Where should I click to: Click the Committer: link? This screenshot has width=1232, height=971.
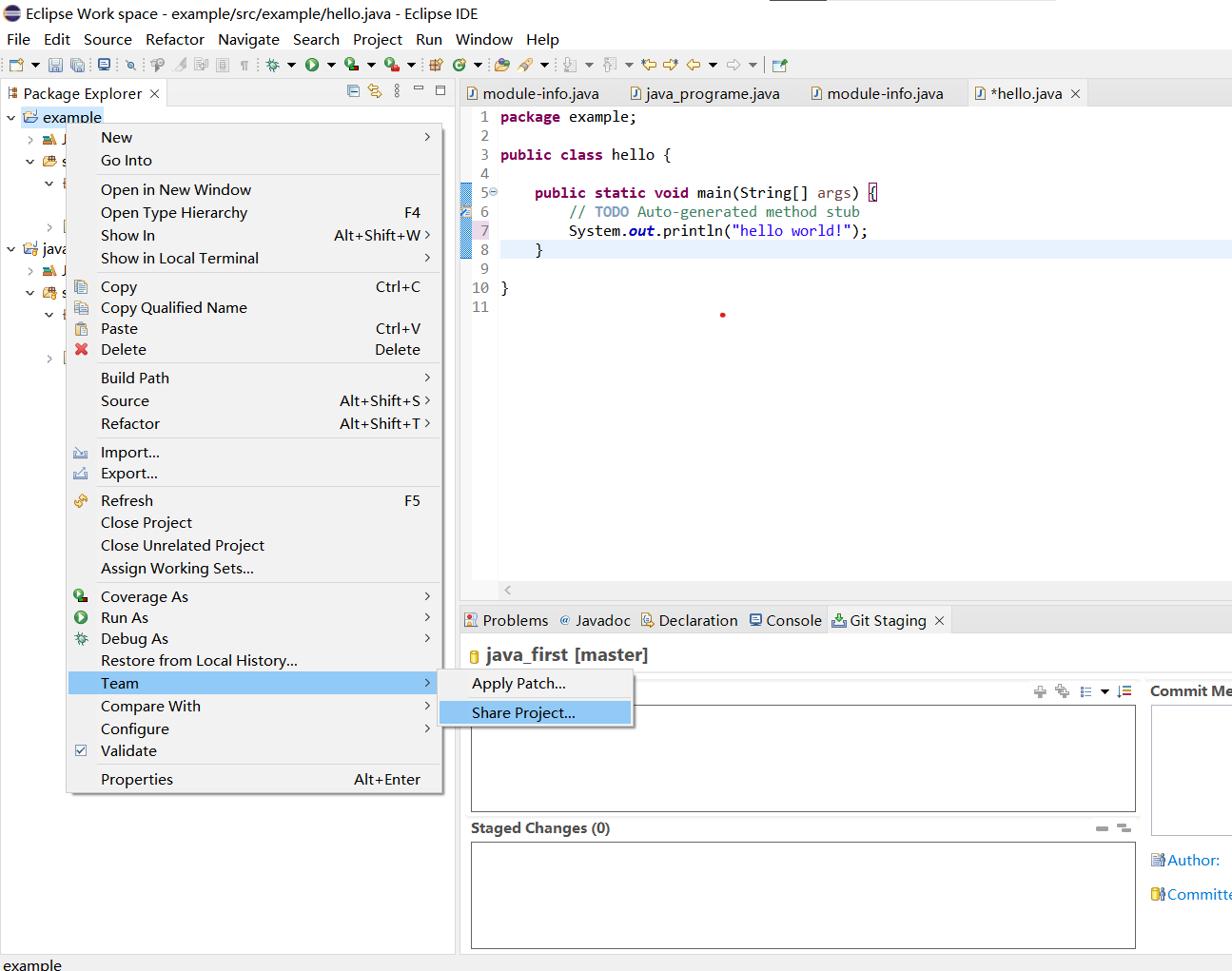[x=1199, y=894]
